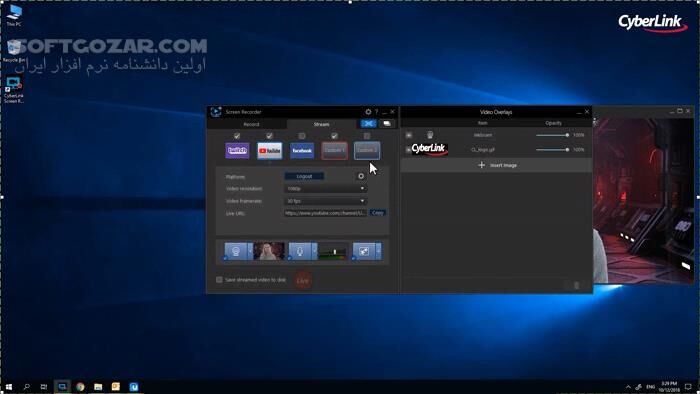Click the CyberLink logo overlay thumbnail

(429, 149)
